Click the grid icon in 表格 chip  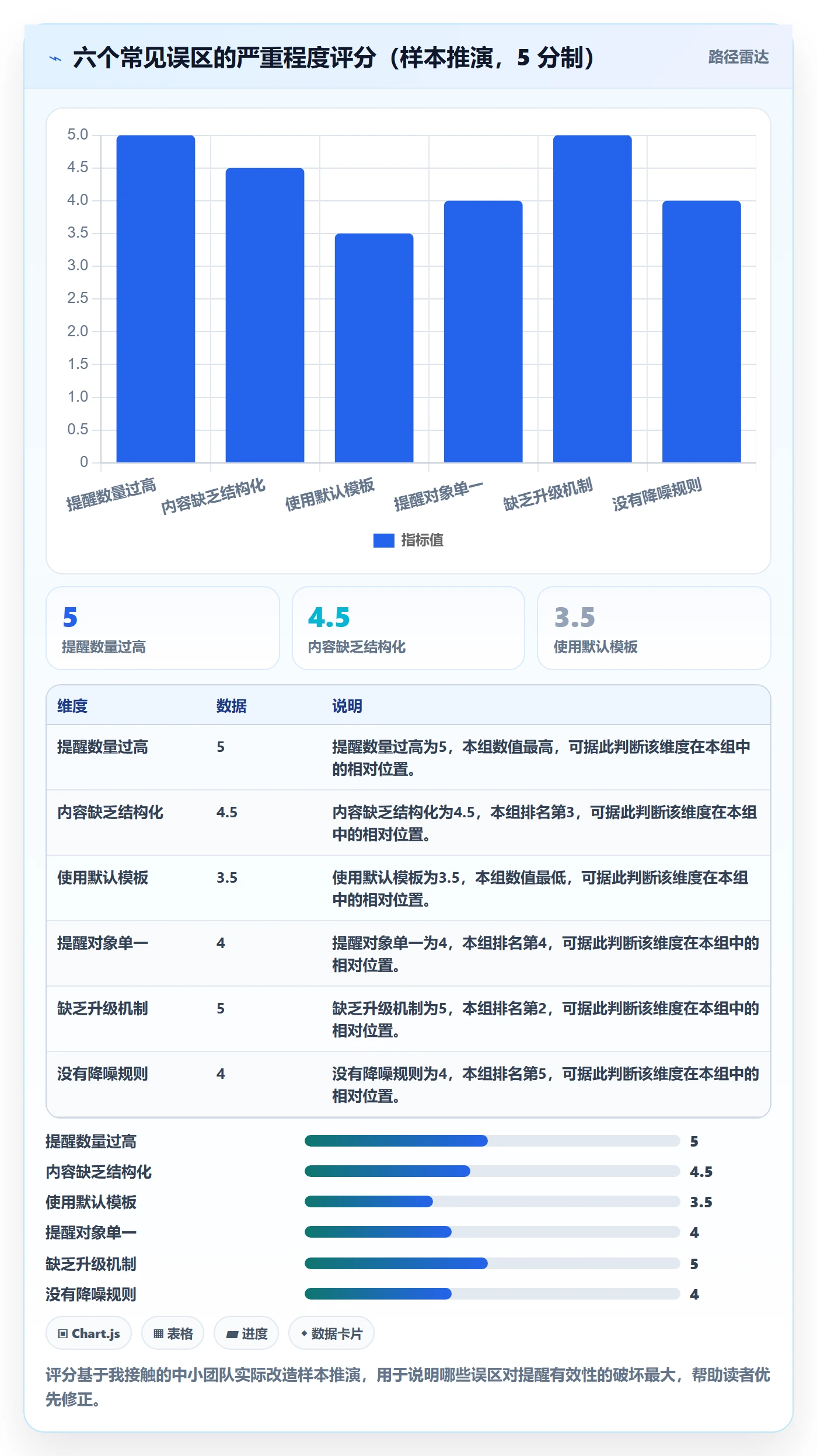[x=158, y=1333]
